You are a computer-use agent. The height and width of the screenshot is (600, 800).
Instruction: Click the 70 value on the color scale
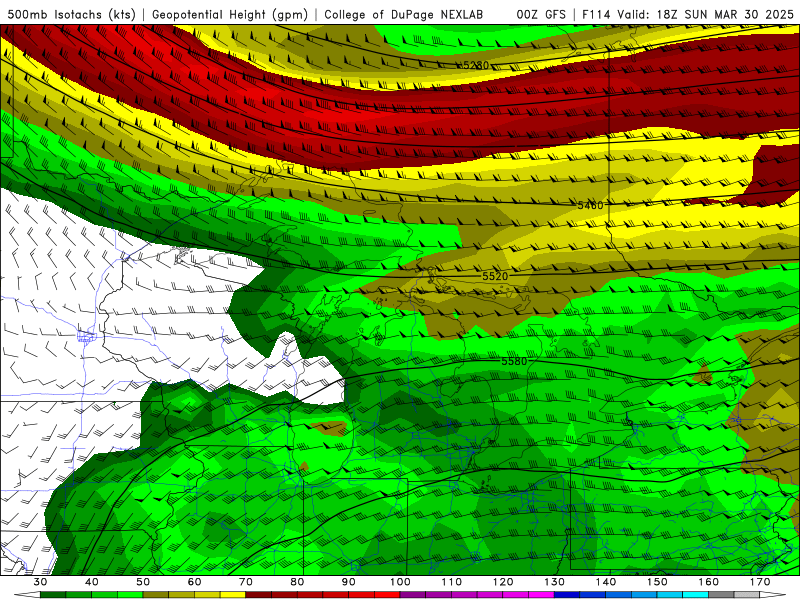[246, 582]
